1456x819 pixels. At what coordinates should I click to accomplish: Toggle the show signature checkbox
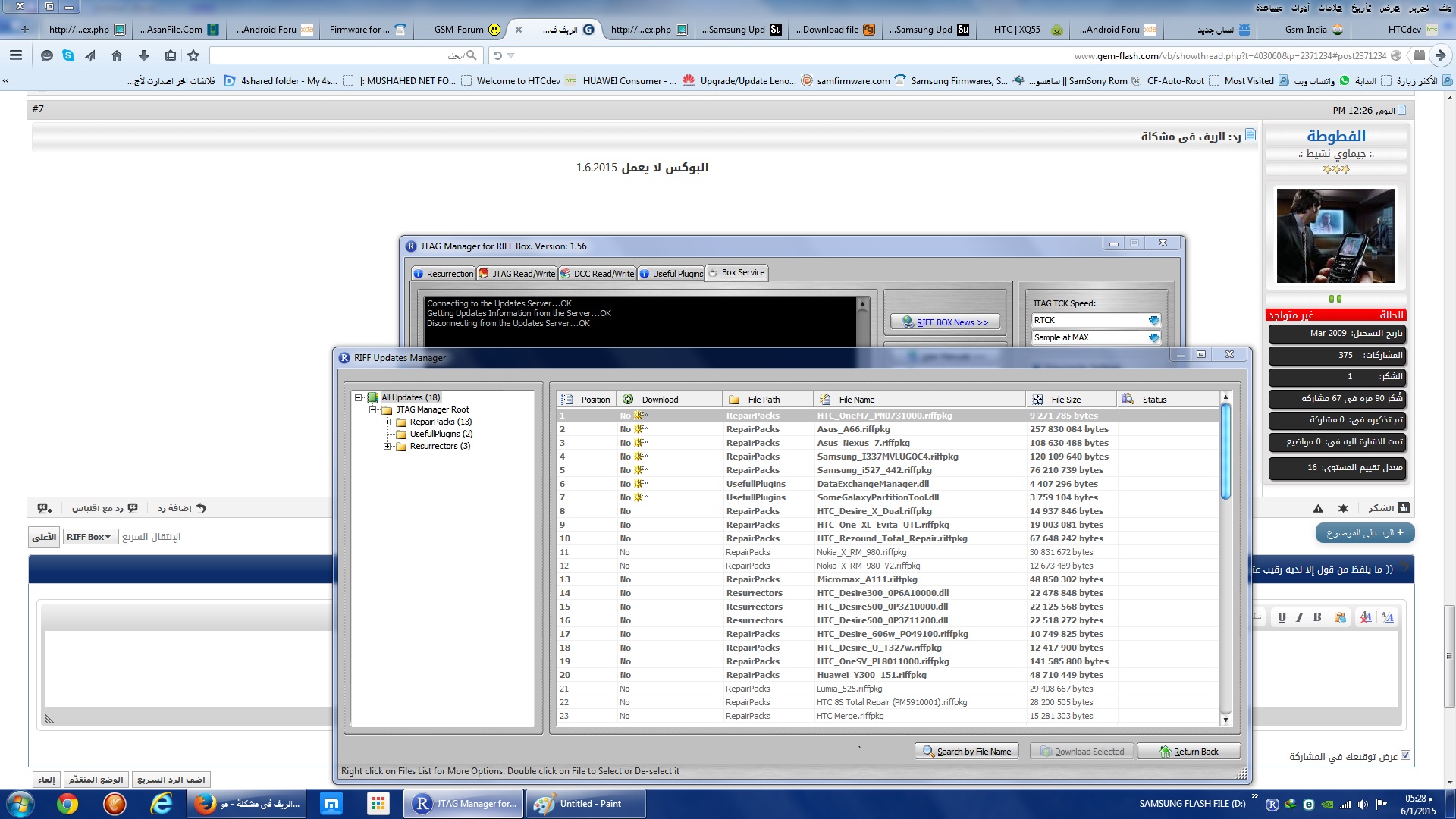click(x=1405, y=755)
